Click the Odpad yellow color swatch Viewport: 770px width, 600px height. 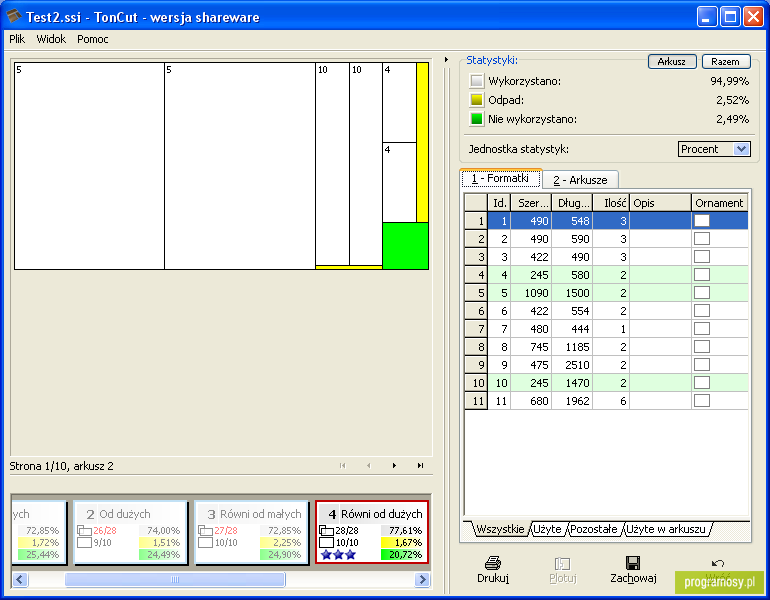pyautogui.click(x=476, y=100)
